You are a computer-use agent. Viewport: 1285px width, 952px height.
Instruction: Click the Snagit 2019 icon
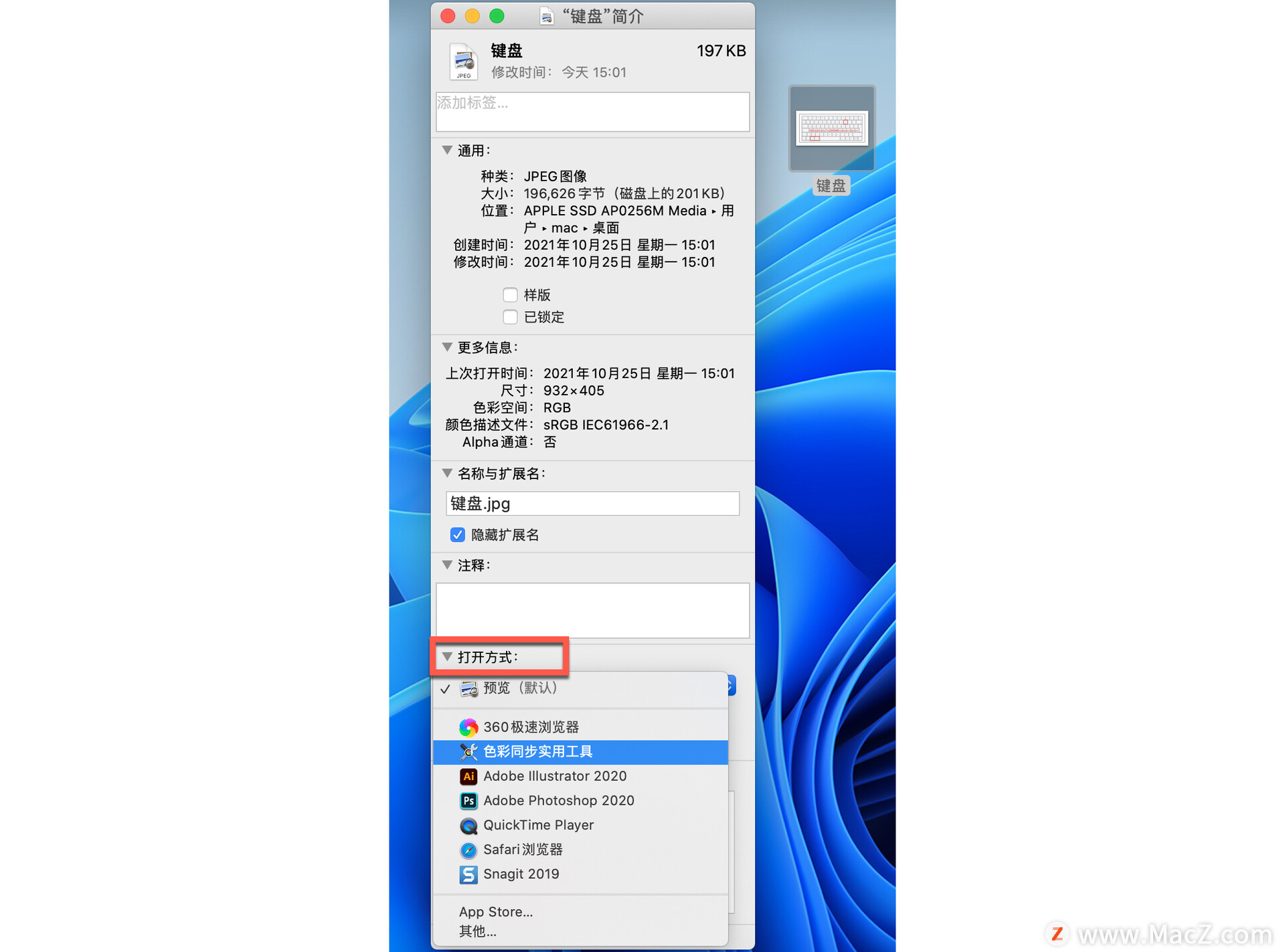pyautogui.click(x=468, y=874)
